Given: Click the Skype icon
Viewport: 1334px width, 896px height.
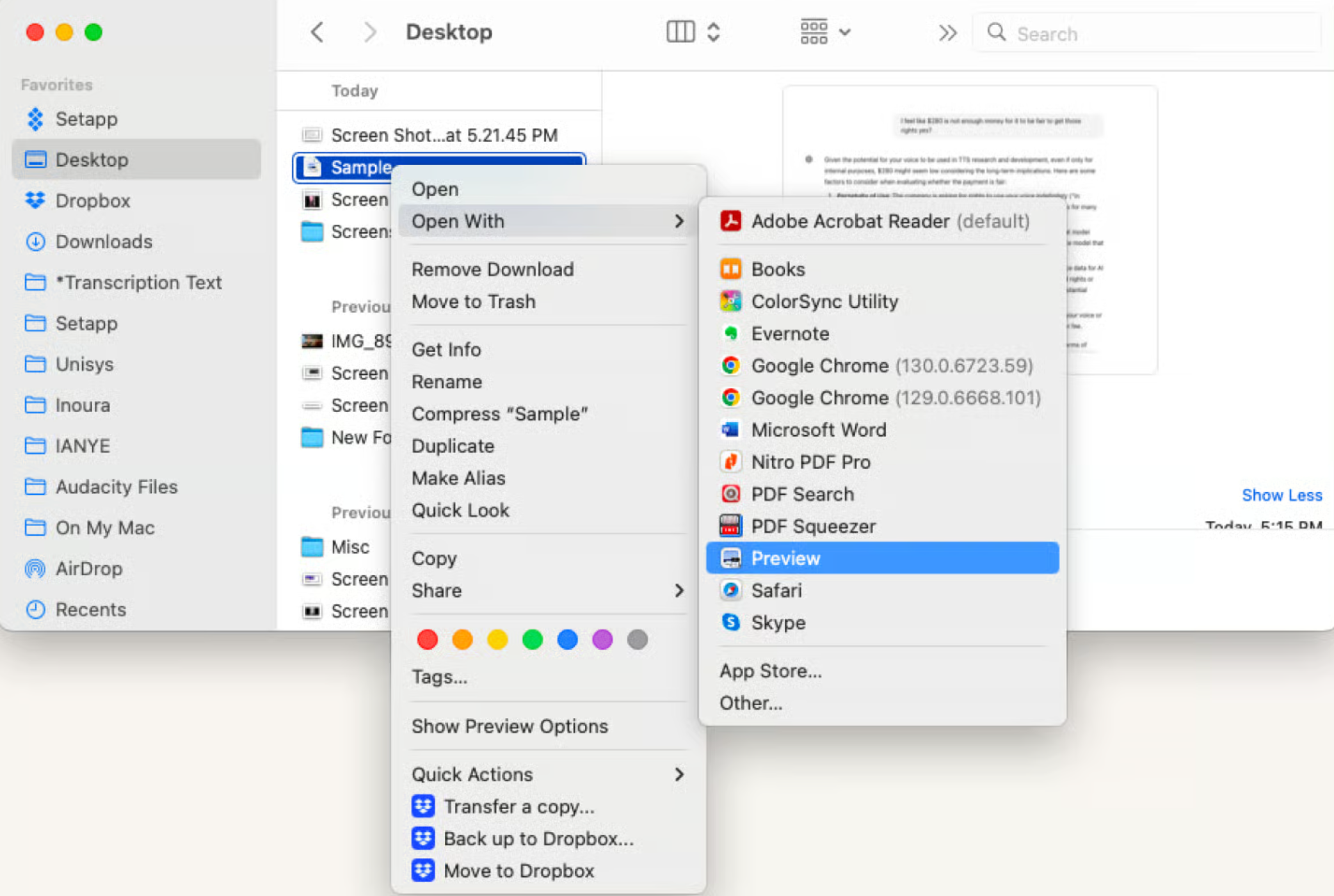Looking at the screenshot, I should click(x=730, y=622).
